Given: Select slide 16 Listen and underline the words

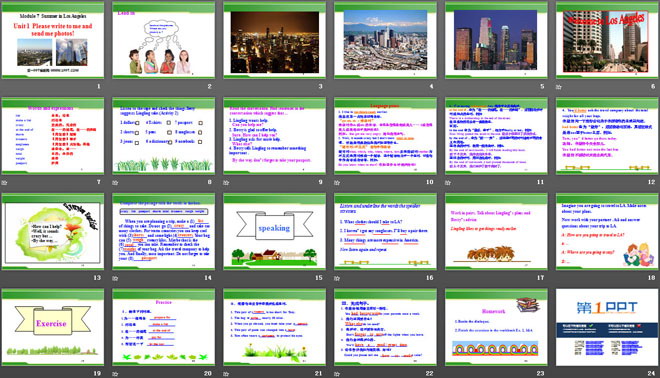Looking at the screenshot, I should tap(385, 232).
